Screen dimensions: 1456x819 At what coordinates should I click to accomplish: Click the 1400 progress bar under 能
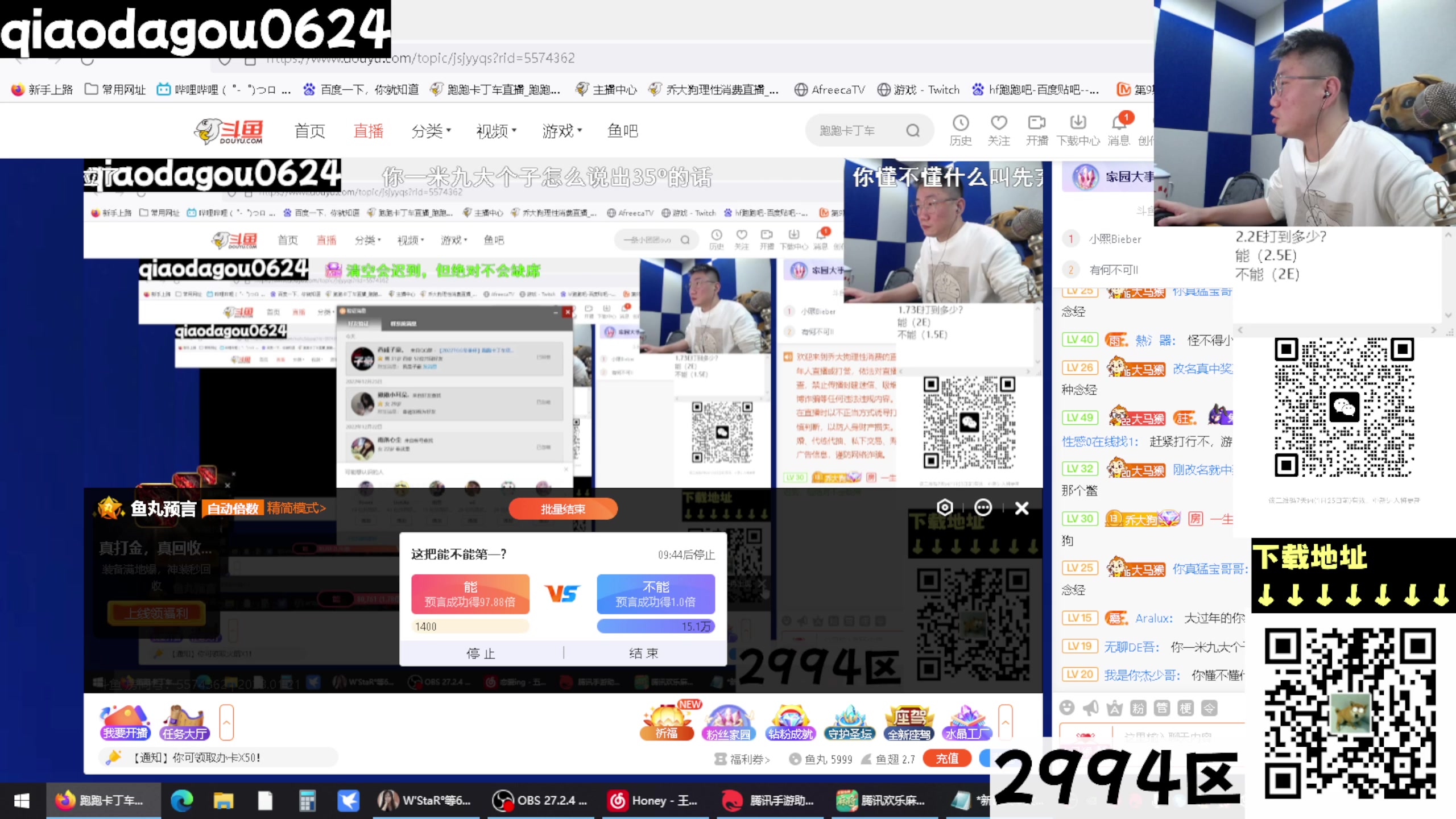470,626
